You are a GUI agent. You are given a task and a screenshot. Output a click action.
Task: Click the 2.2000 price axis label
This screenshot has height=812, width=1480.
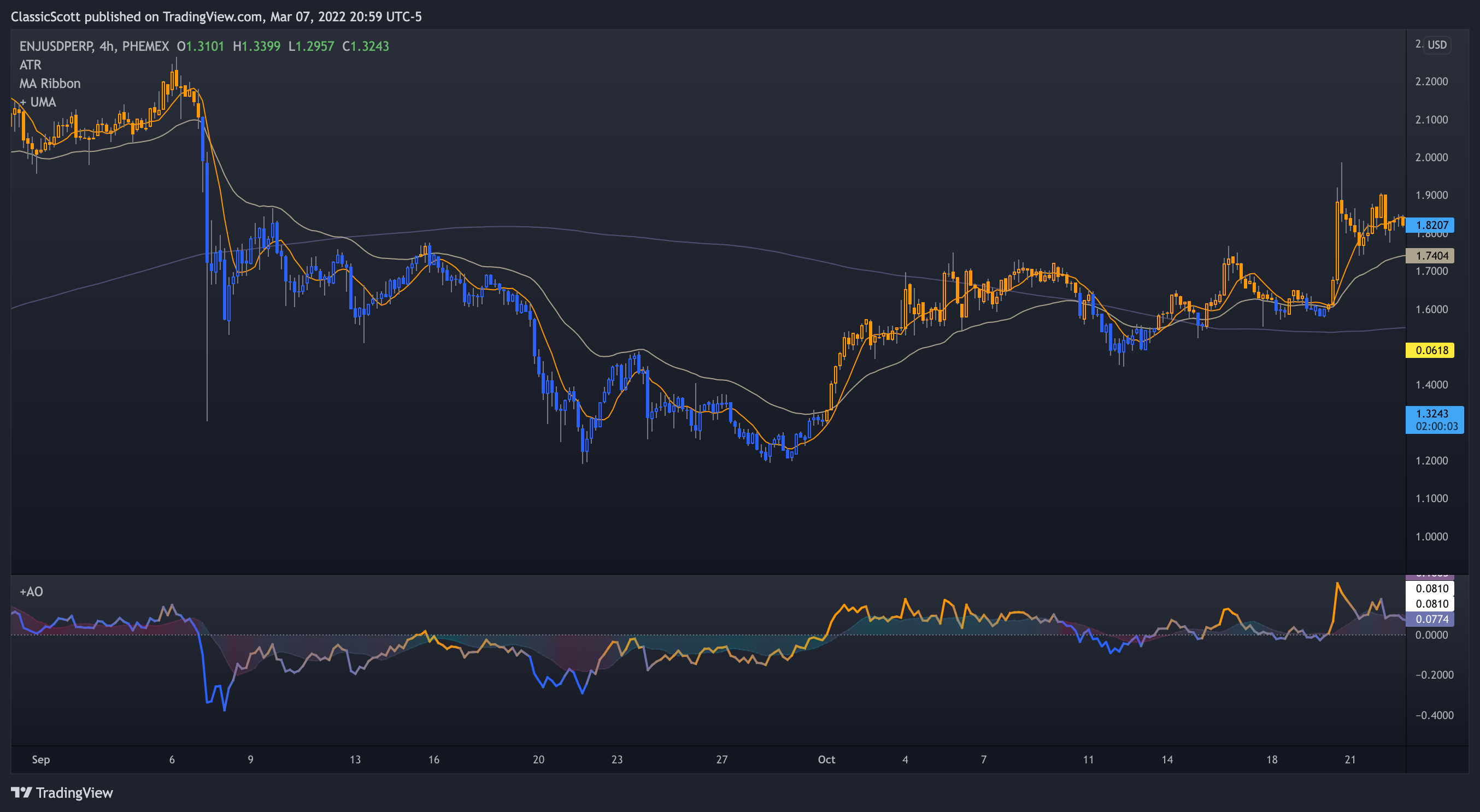tap(1431, 81)
